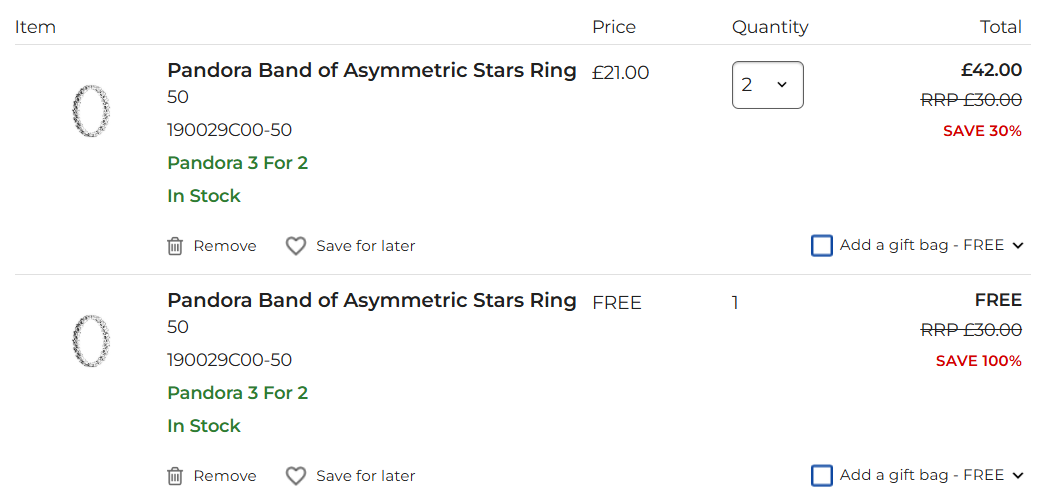Open ring thumbnail image of £21.00 item
The height and width of the screenshot is (502, 1047).
pyautogui.click(x=91, y=112)
